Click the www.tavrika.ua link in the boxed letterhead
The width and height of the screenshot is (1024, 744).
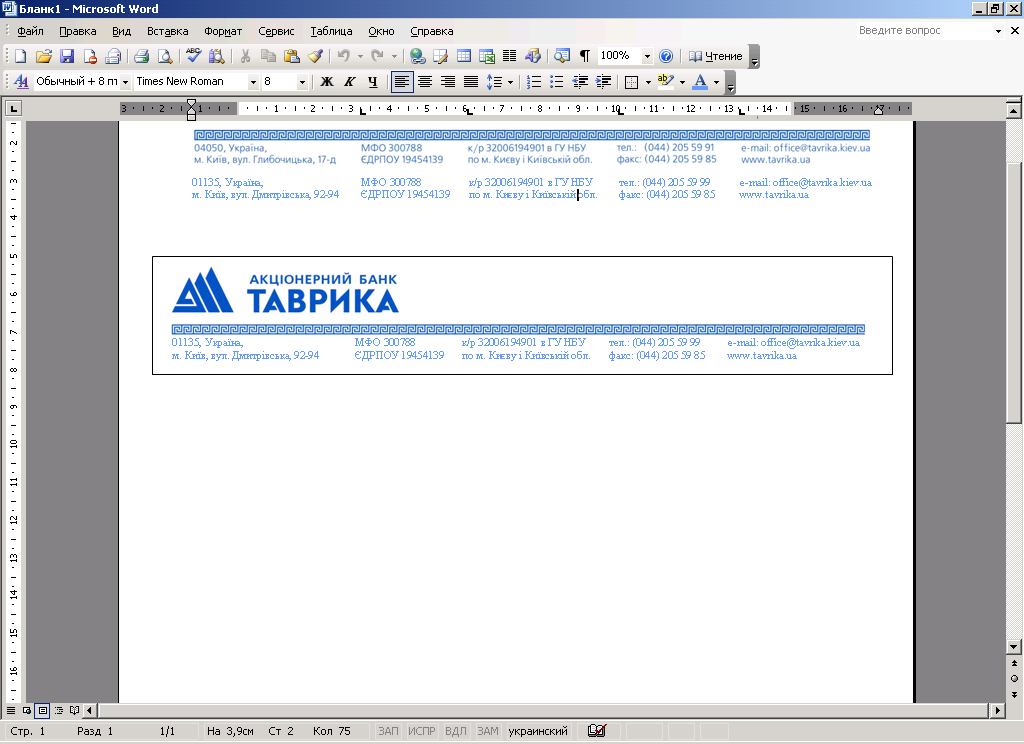[761, 356]
